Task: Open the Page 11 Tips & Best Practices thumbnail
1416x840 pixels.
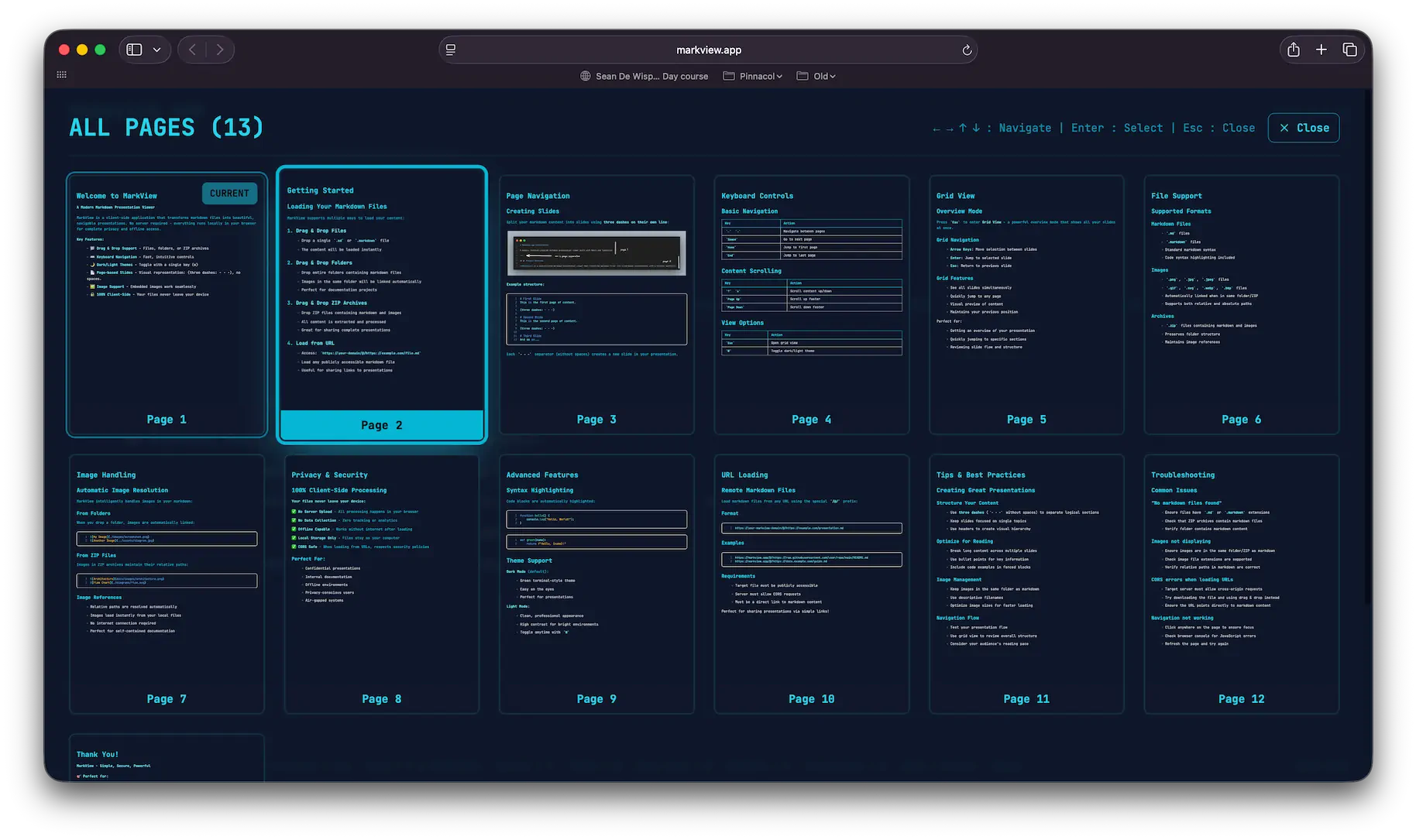Action: click(1026, 584)
